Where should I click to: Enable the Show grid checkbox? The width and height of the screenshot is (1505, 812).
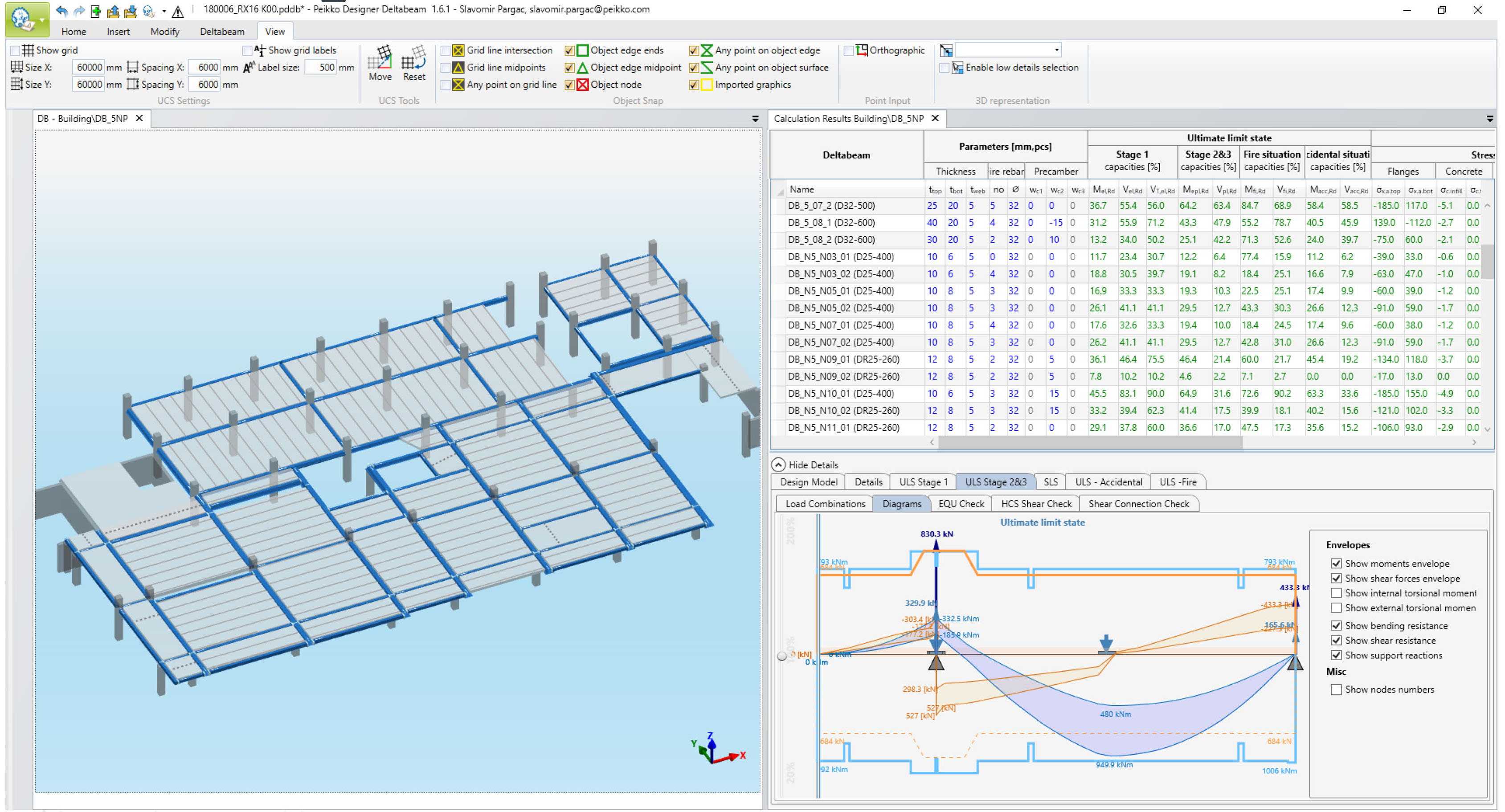point(16,51)
